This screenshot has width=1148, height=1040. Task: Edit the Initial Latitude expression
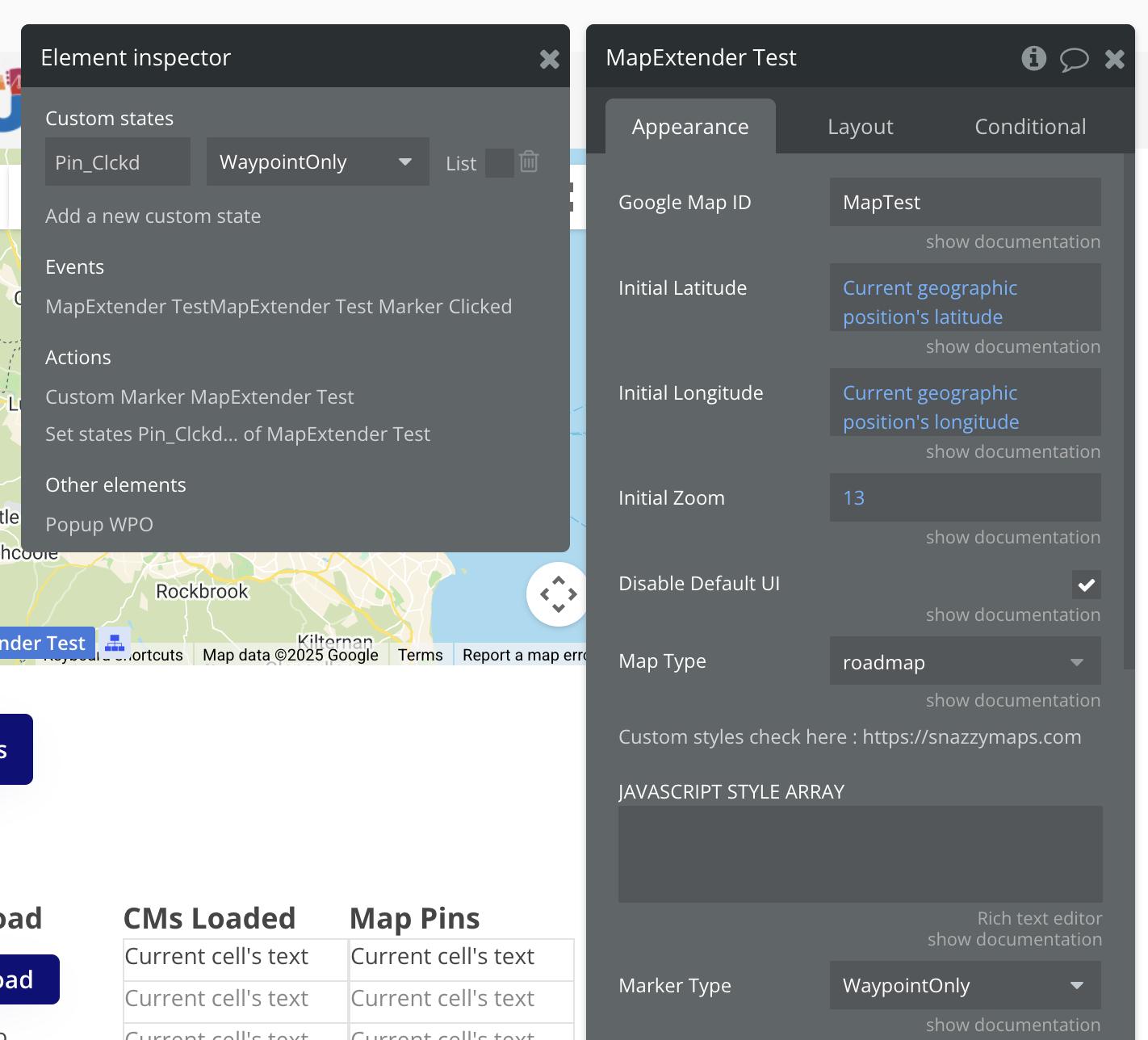pos(966,297)
